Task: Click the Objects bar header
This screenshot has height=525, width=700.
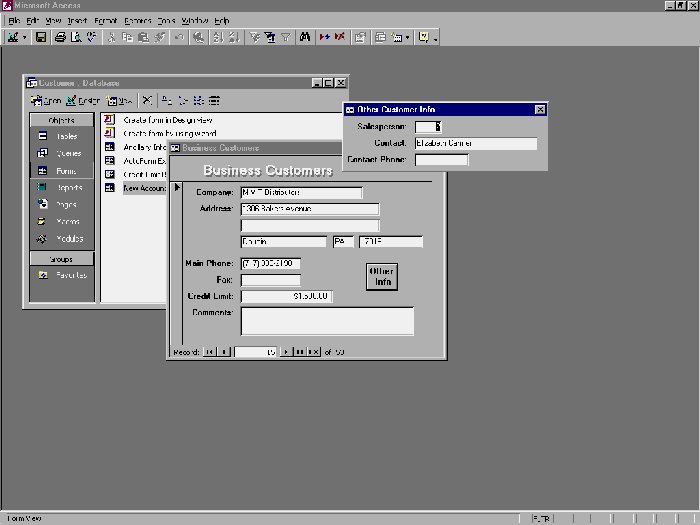Action: [x=61, y=119]
